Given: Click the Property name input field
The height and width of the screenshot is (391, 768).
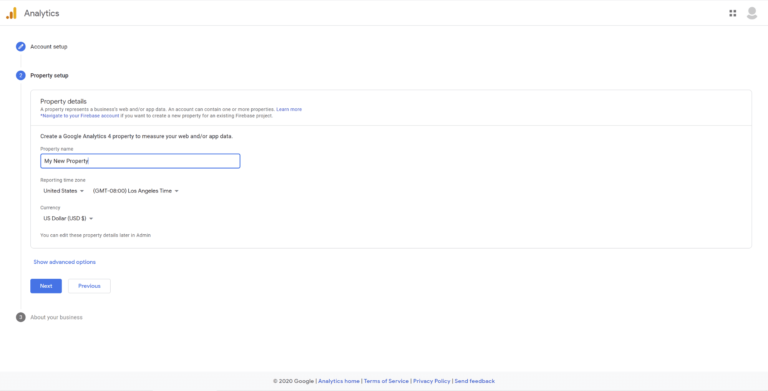Looking at the screenshot, I should (x=140, y=161).
